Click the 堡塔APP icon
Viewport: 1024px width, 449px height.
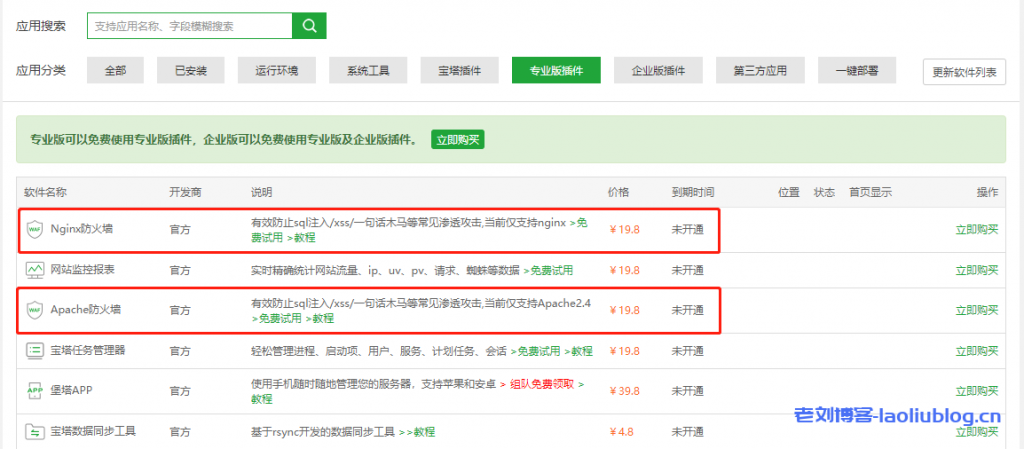(34, 391)
